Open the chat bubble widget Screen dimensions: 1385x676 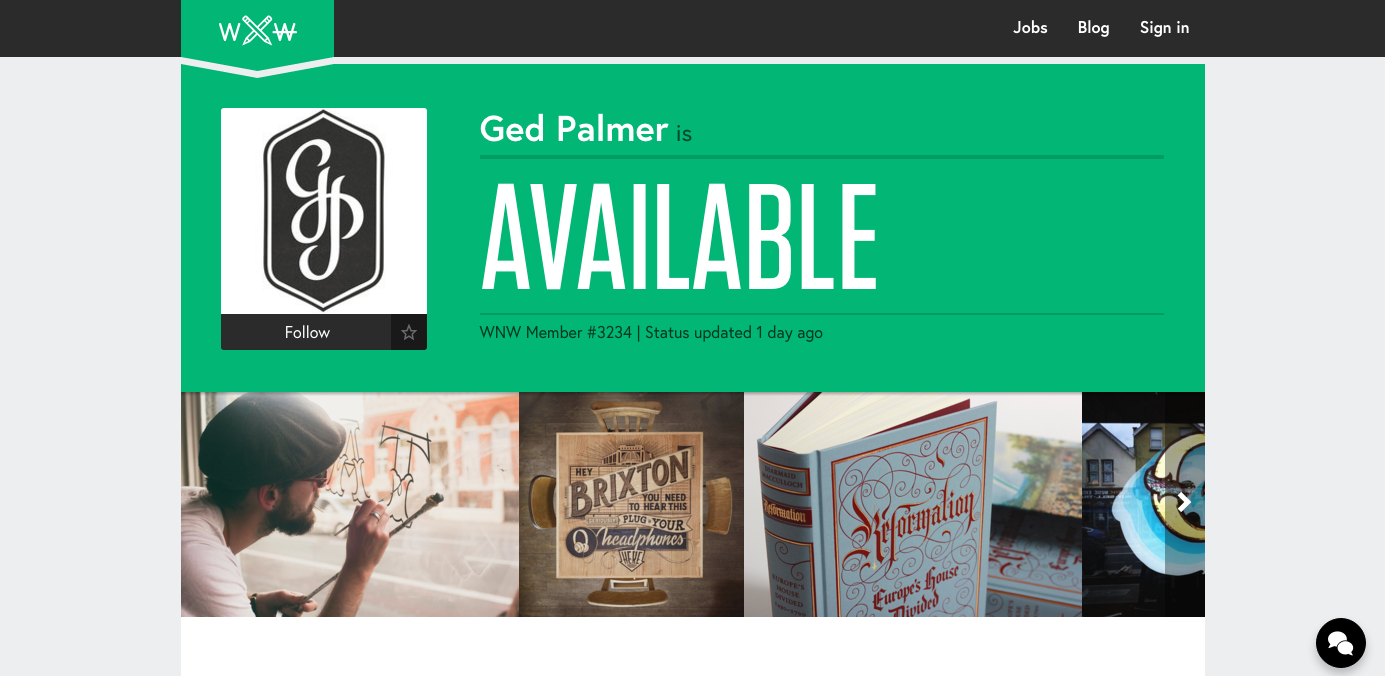point(1341,643)
